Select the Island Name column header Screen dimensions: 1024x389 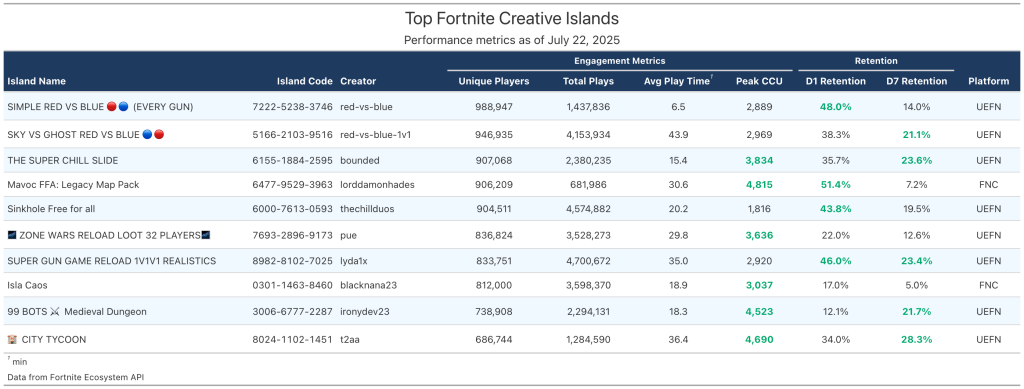point(37,82)
